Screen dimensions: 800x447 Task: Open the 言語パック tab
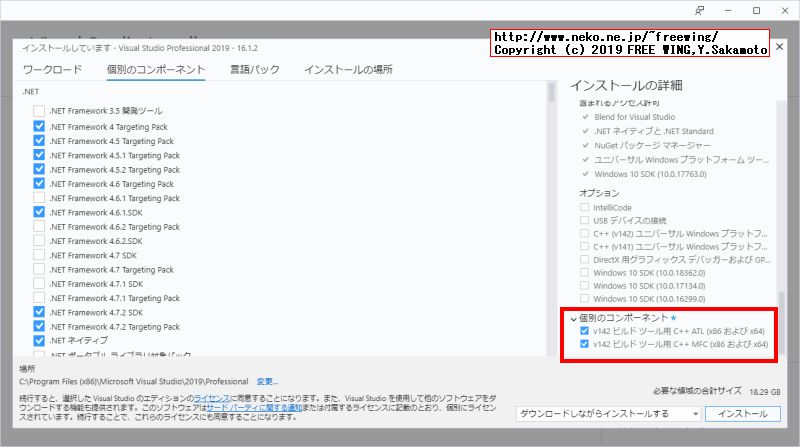[x=255, y=69]
